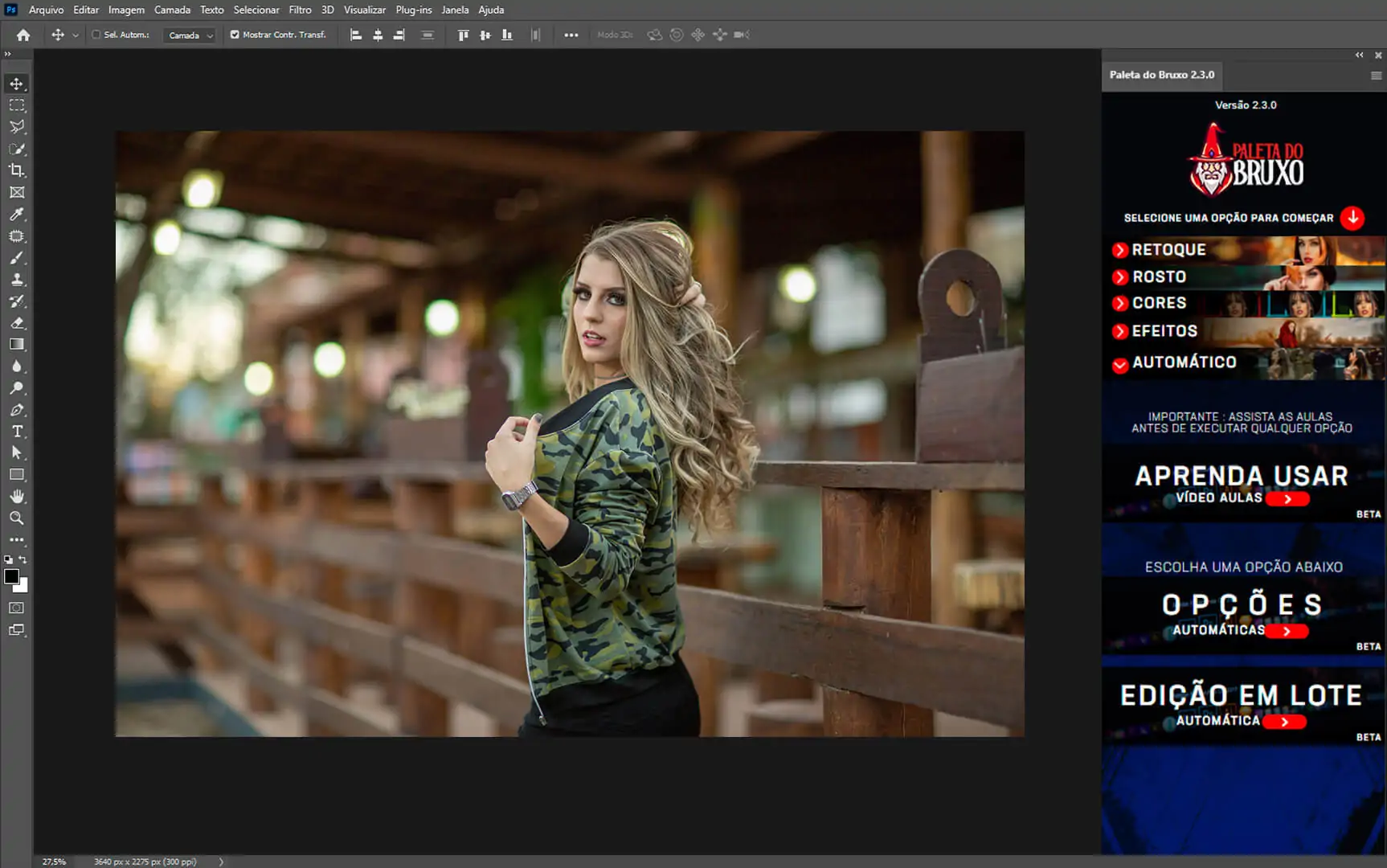
Task: Click the foreground color swatch
Action: pos(11,576)
